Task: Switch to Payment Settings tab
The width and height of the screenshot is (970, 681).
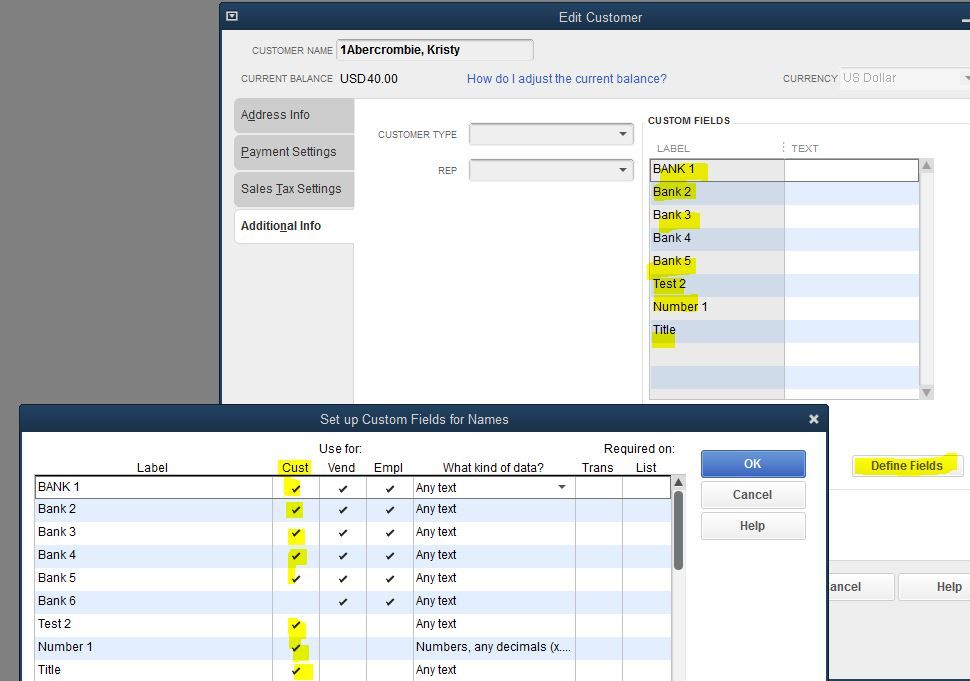Action: [294, 152]
